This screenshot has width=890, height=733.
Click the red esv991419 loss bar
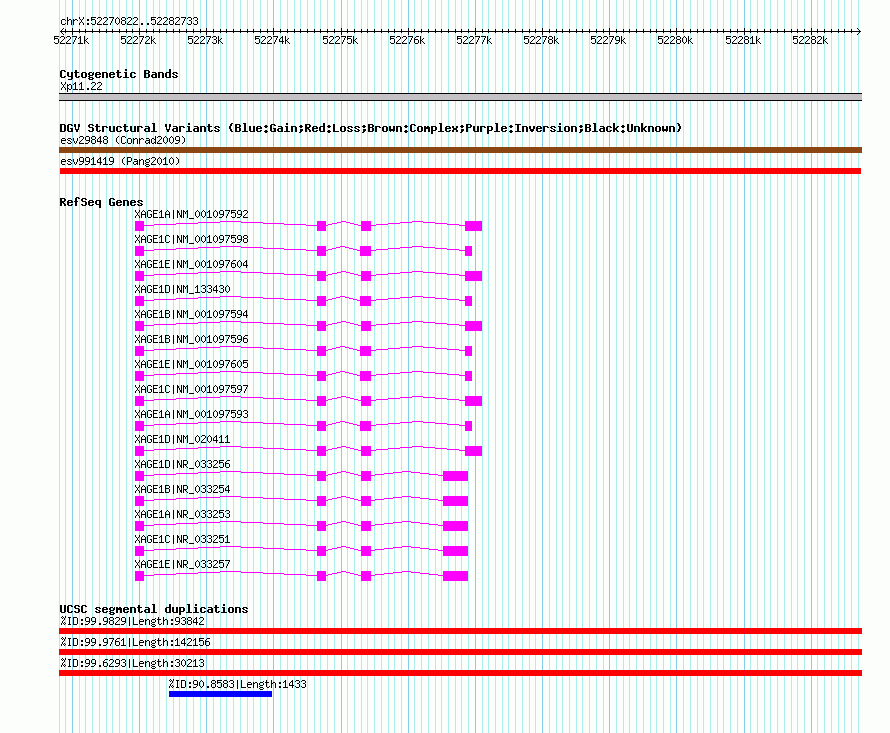pyautogui.click(x=460, y=171)
